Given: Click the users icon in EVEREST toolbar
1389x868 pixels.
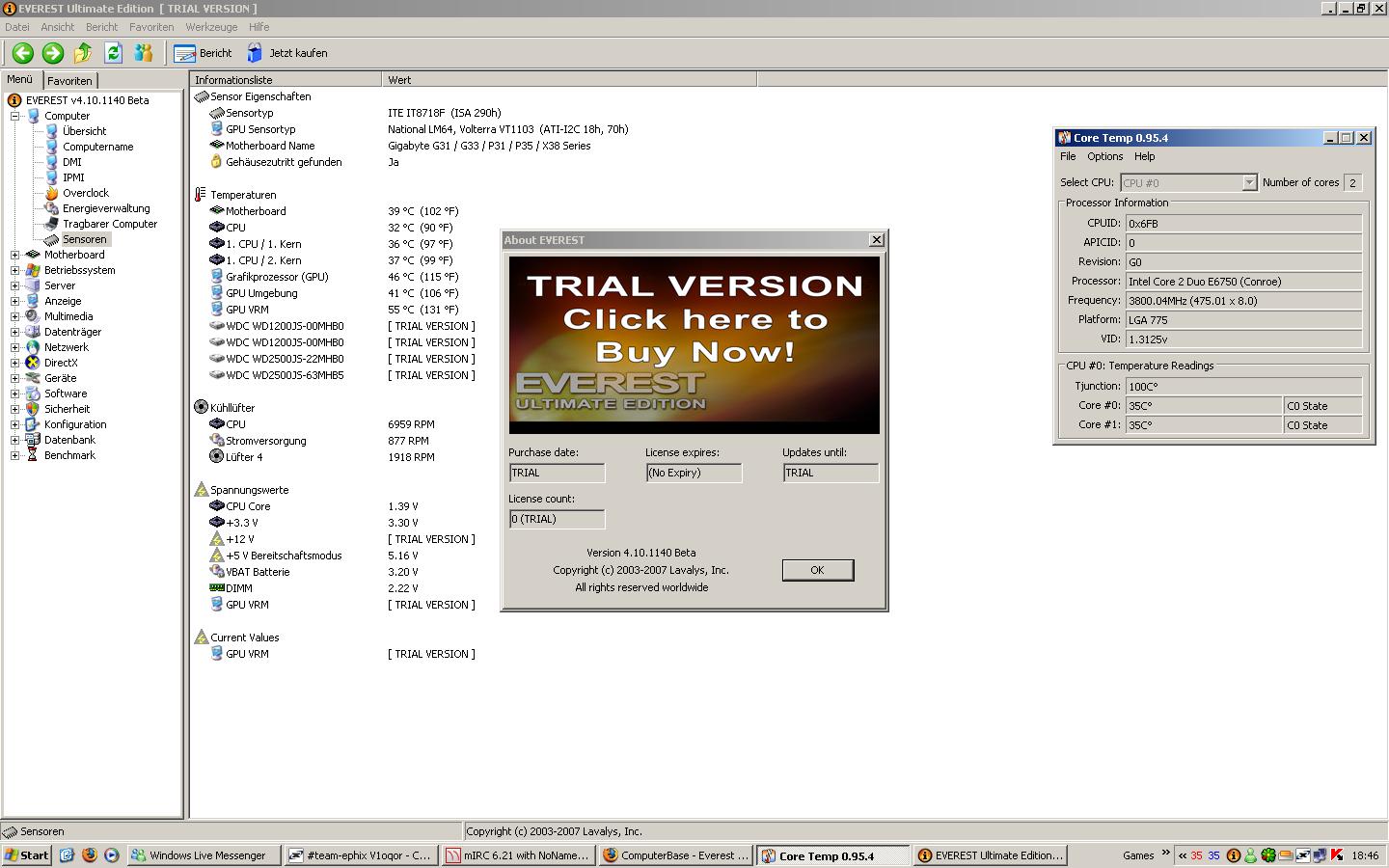Looking at the screenshot, I should pos(144,53).
